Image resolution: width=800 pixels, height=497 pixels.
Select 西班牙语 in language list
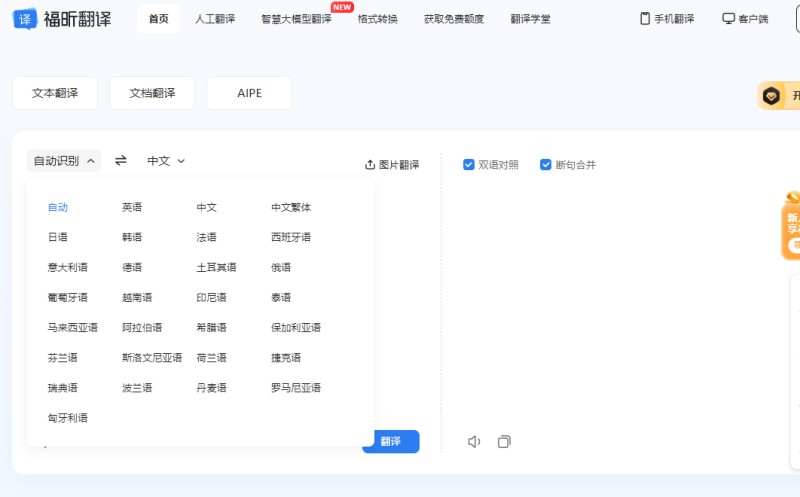coord(291,237)
